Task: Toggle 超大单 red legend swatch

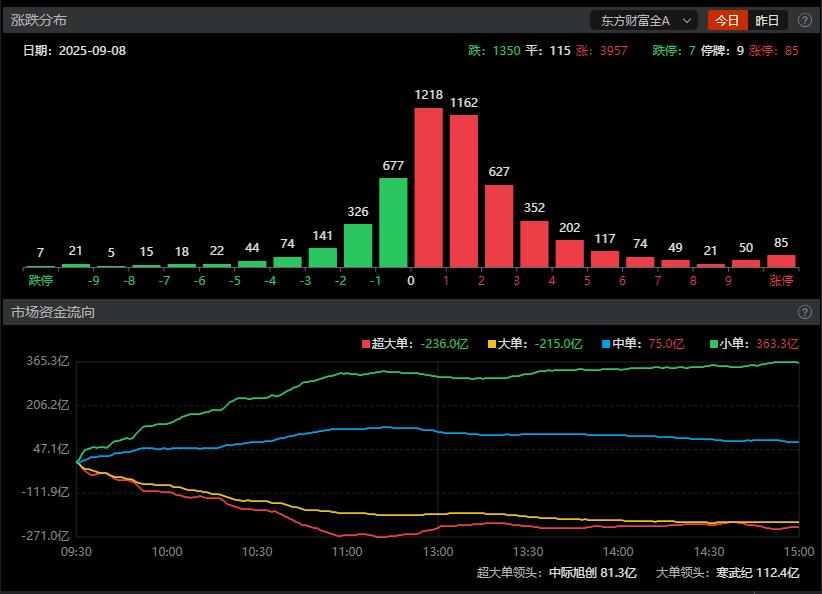Action: tap(366, 344)
